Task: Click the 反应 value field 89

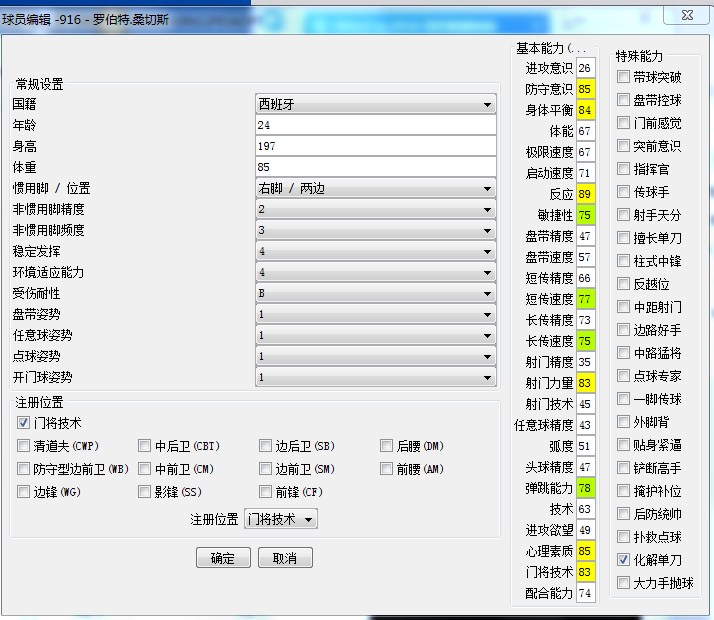Action: [586, 194]
